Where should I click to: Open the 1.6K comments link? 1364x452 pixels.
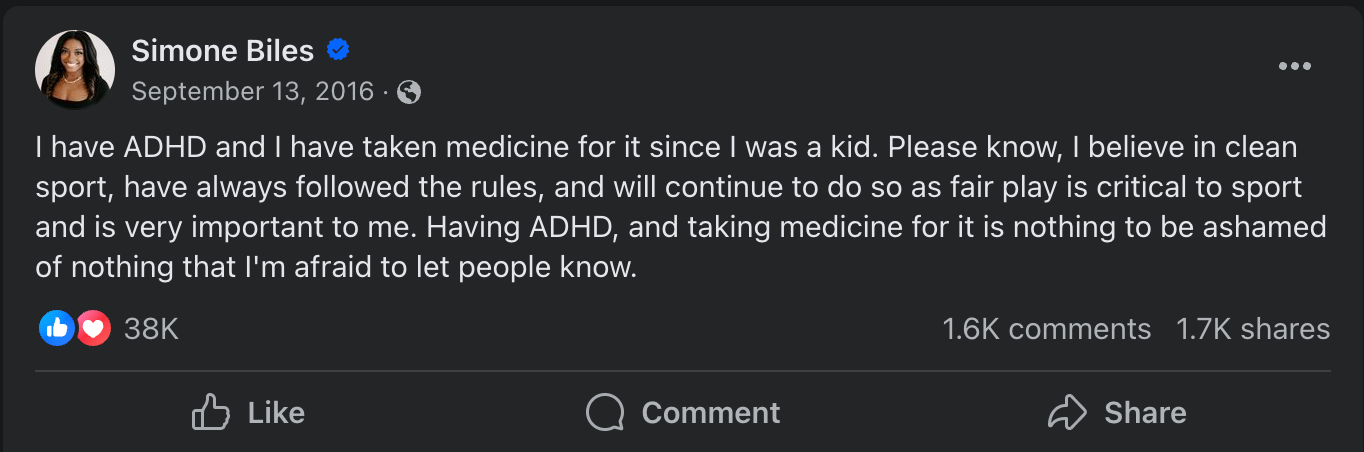1046,329
